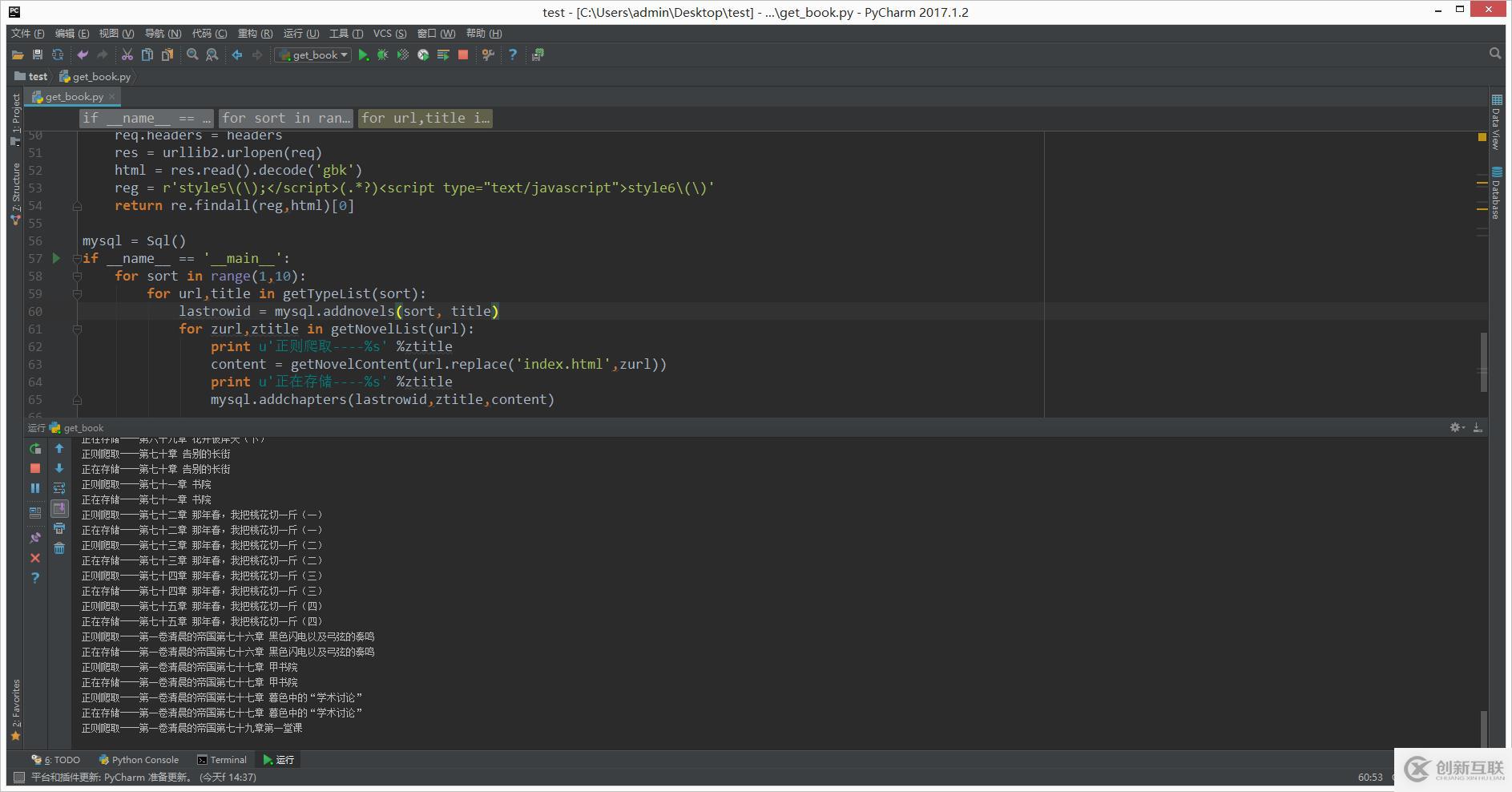Screen dimensions: 1512x792
Task: Open the 导航 (N) menu
Action: pyautogui.click(x=163, y=33)
